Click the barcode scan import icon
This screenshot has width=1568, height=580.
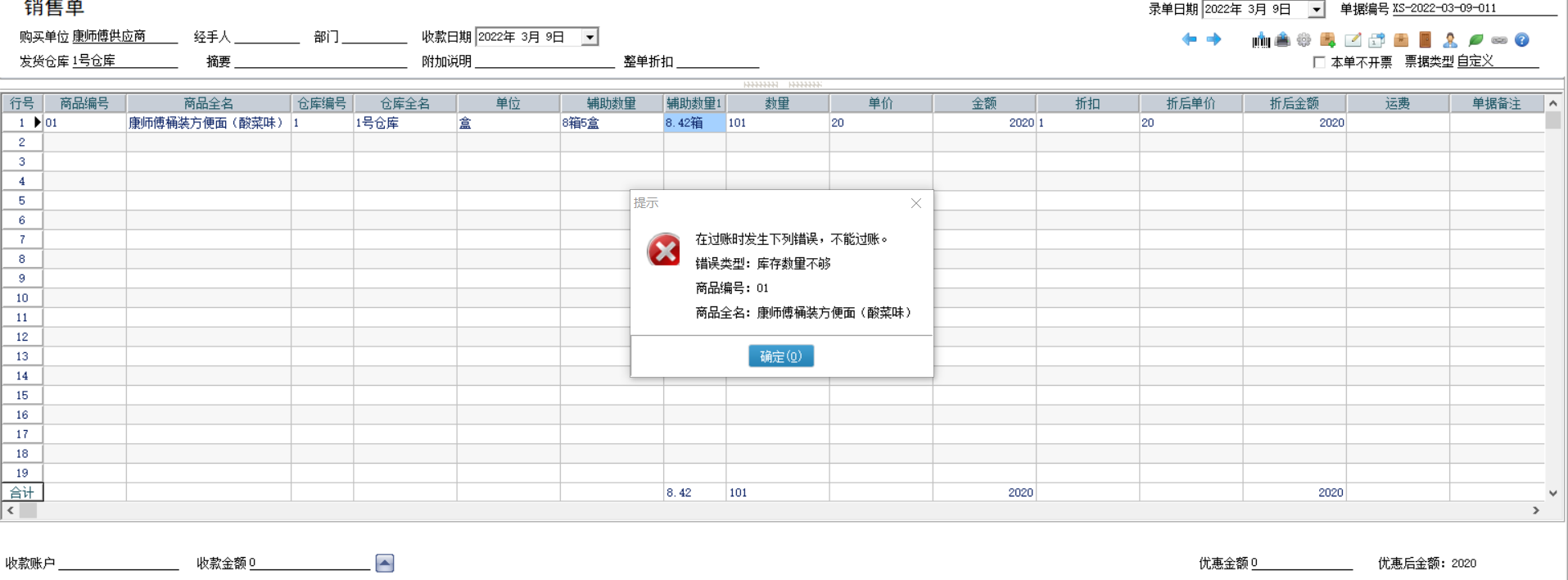click(x=1261, y=39)
